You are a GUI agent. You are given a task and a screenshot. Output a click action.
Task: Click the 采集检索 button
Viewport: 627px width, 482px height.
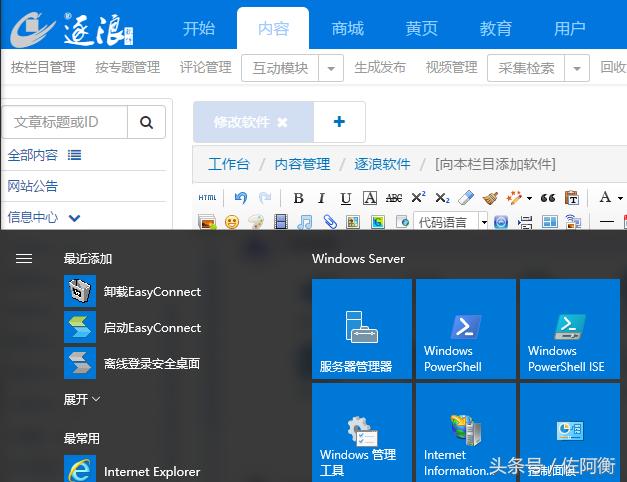coord(526,68)
